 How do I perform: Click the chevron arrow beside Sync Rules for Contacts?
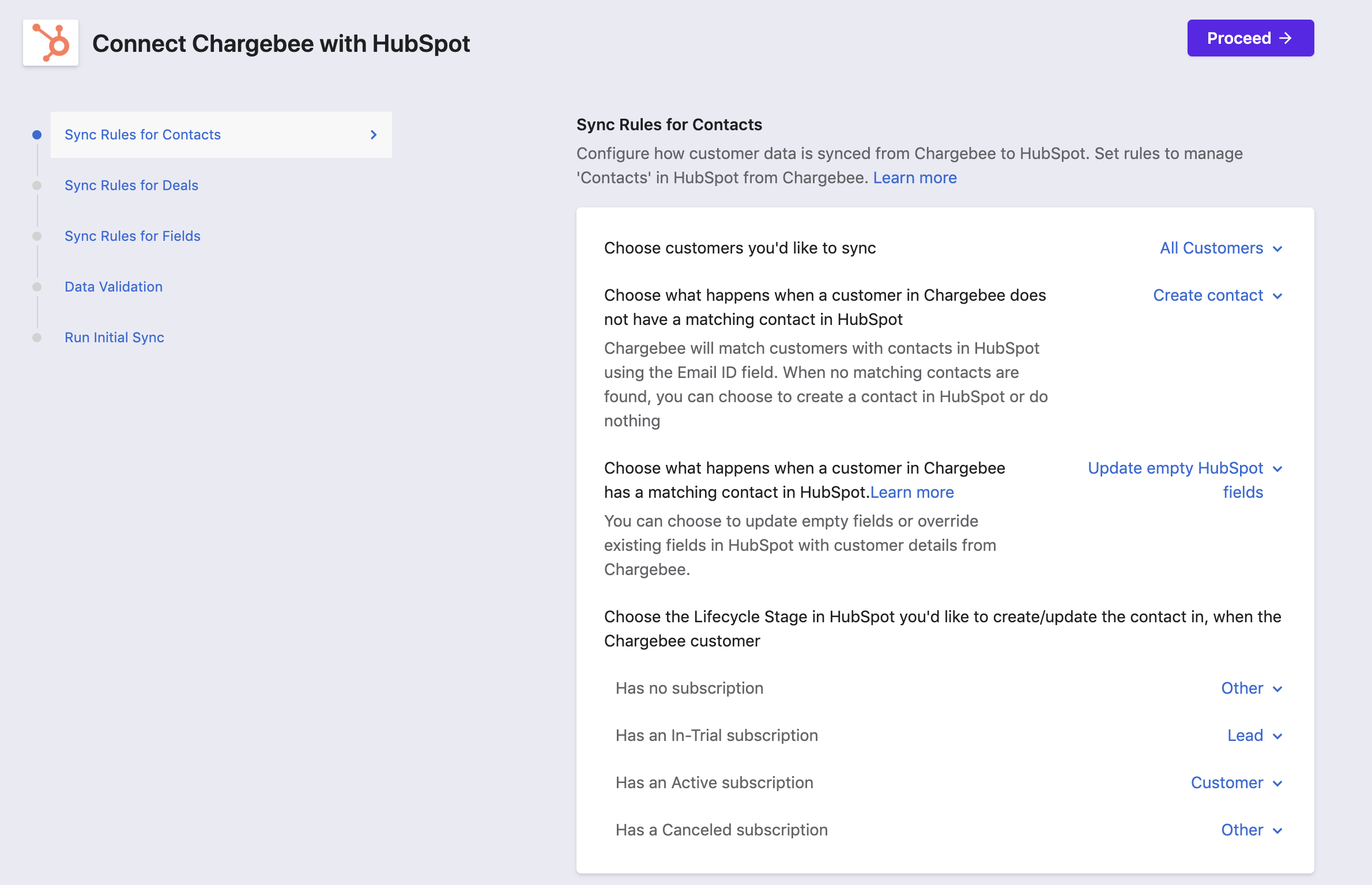pyautogui.click(x=374, y=135)
